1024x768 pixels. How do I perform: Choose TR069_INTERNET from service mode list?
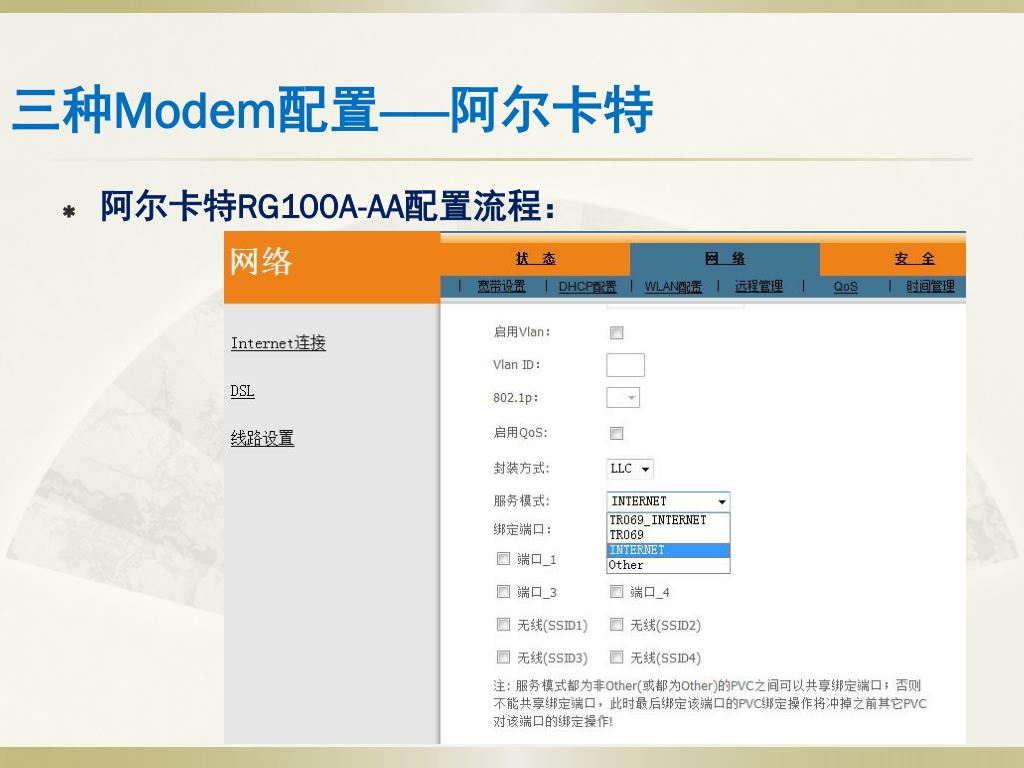pyautogui.click(x=668, y=520)
